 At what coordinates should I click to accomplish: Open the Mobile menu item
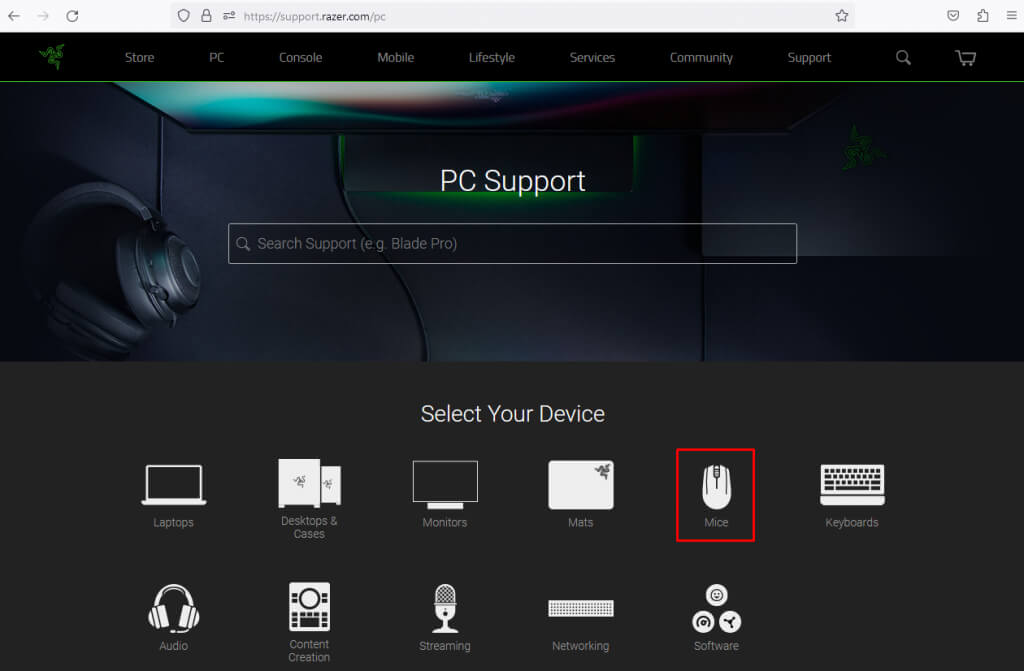[x=396, y=57]
